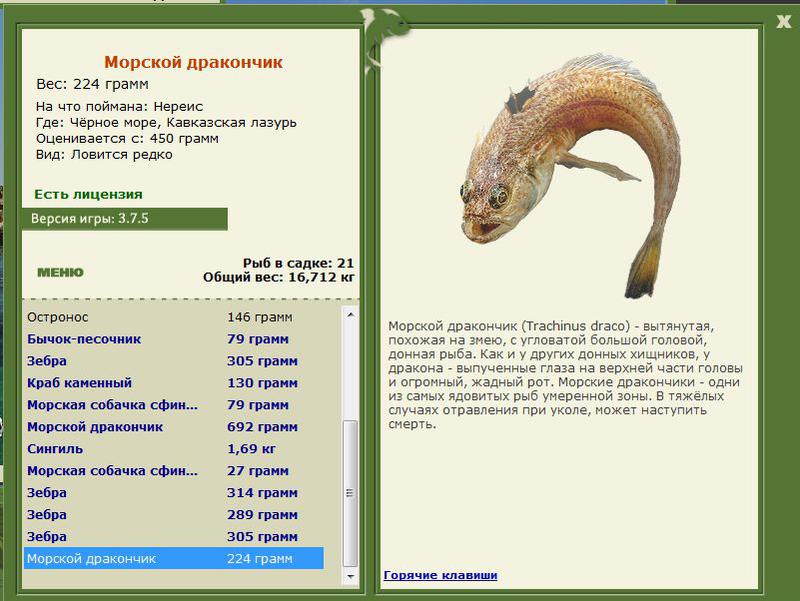This screenshot has width=800, height=601.
Task: Click the Рыб в садке: 21 counter
Action: click(x=298, y=263)
